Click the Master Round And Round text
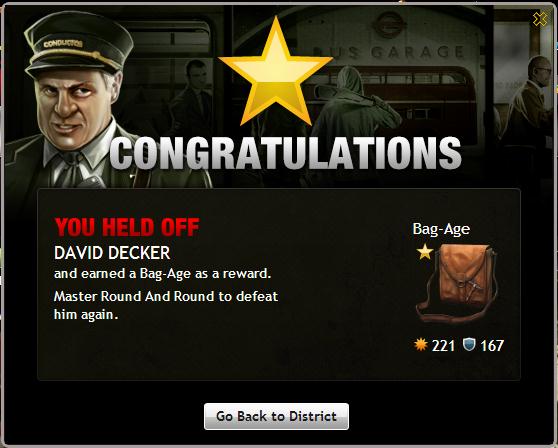This screenshot has height=448, width=558. click(x=134, y=296)
